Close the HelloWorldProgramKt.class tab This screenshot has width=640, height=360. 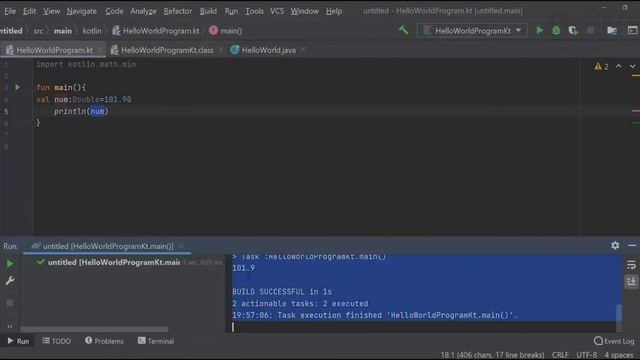click(221, 50)
